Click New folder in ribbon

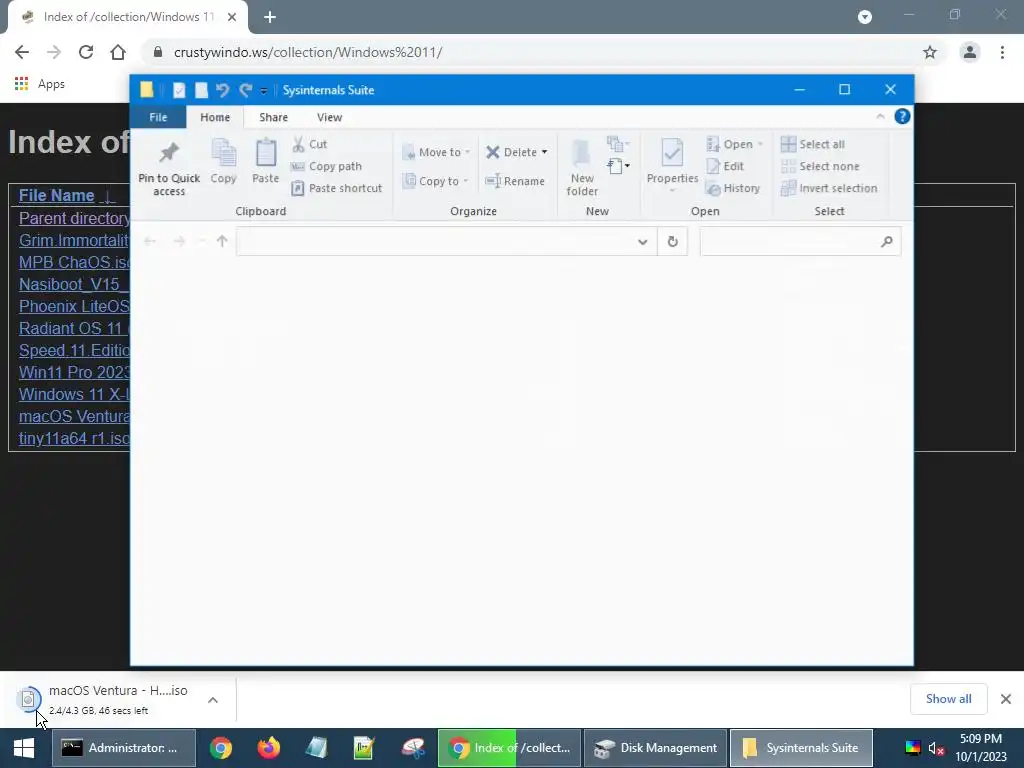(581, 167)
